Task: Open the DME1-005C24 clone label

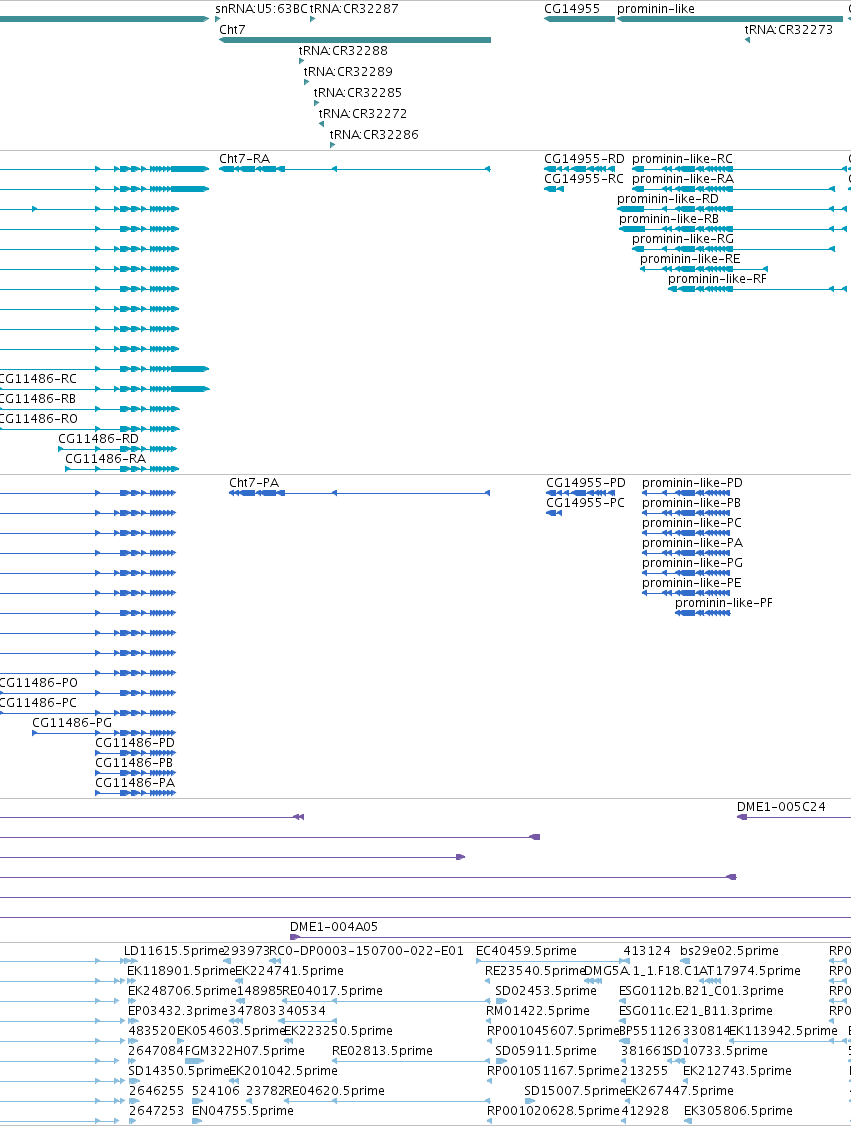Action: click(x=781, y=807)
